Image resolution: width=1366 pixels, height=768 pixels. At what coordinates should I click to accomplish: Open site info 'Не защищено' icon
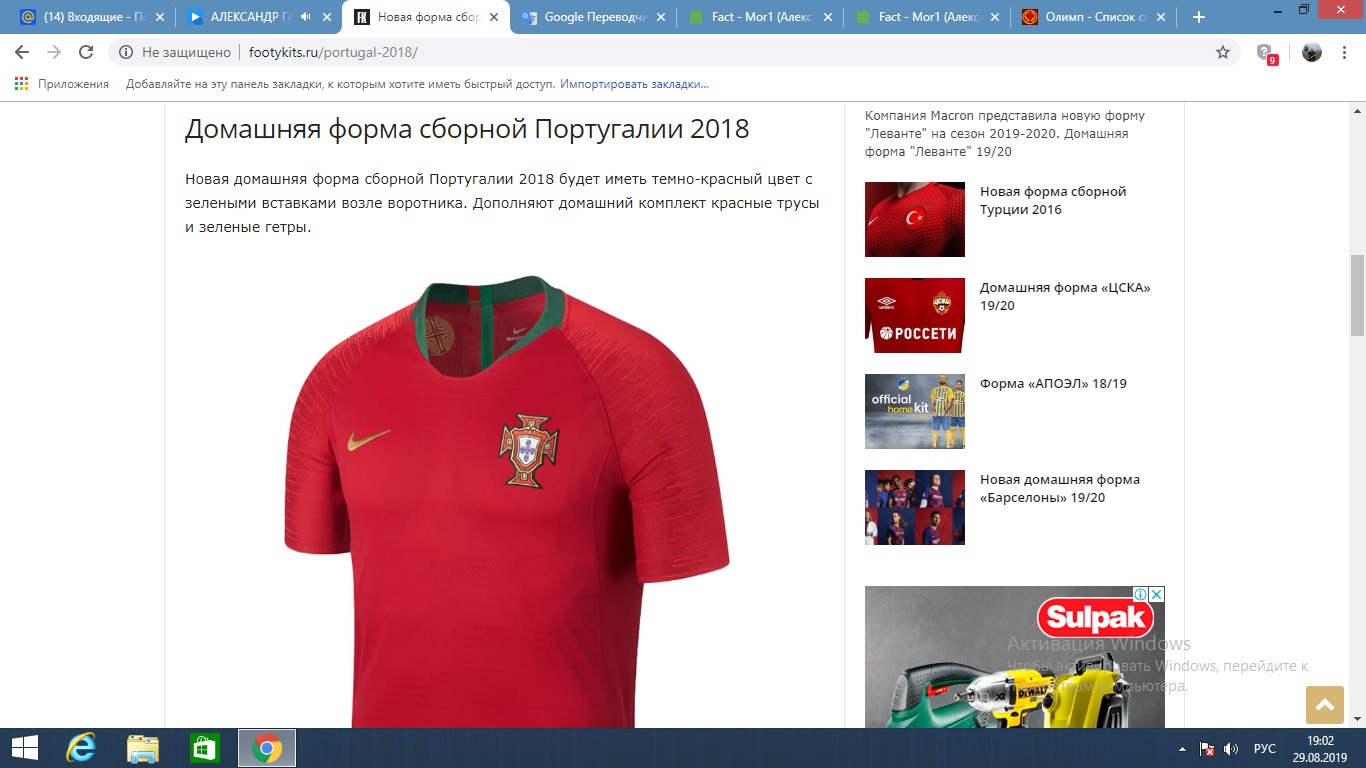(x=125, y=52)
